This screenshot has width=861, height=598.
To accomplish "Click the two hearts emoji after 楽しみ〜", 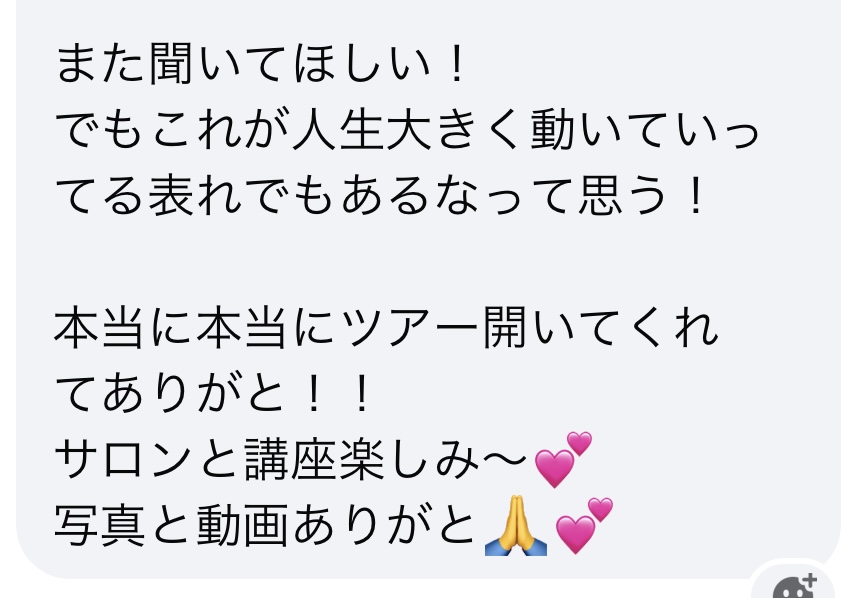I will pos(563,460).
